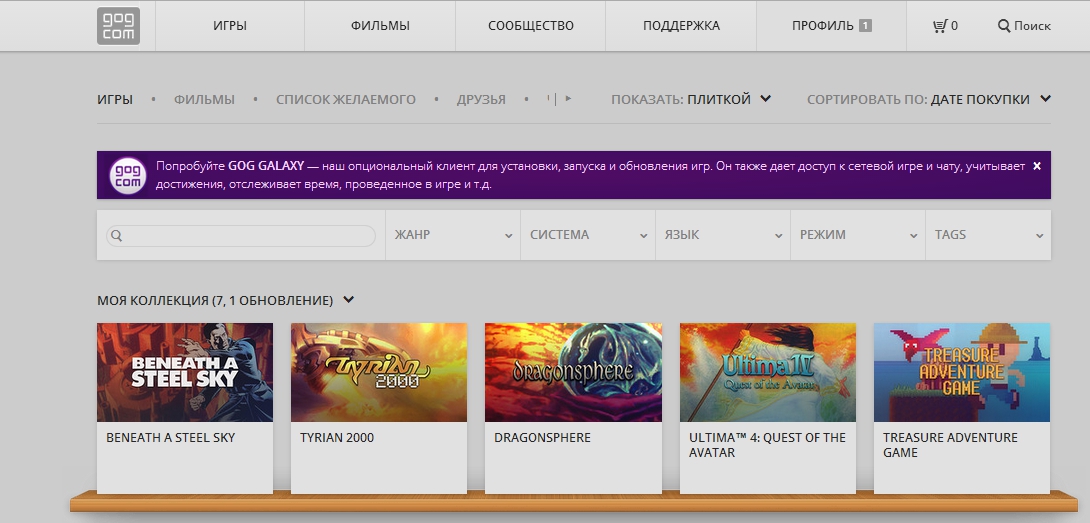The image size is (1090, 523).
Task: Click the GOG.com logo in header
Action: coord(118,26)
